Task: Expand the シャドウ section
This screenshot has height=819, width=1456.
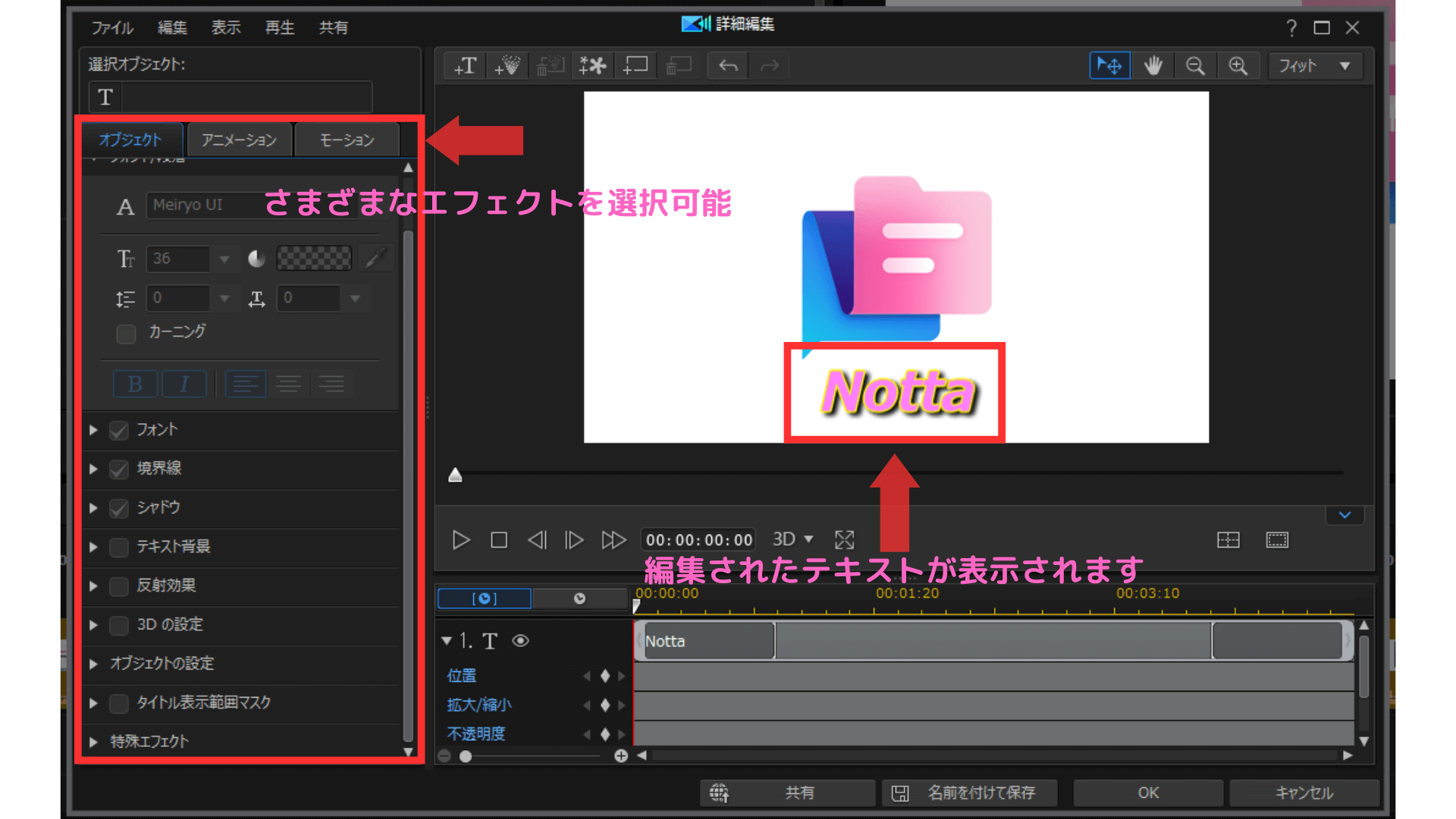Action: click(93, 508)
